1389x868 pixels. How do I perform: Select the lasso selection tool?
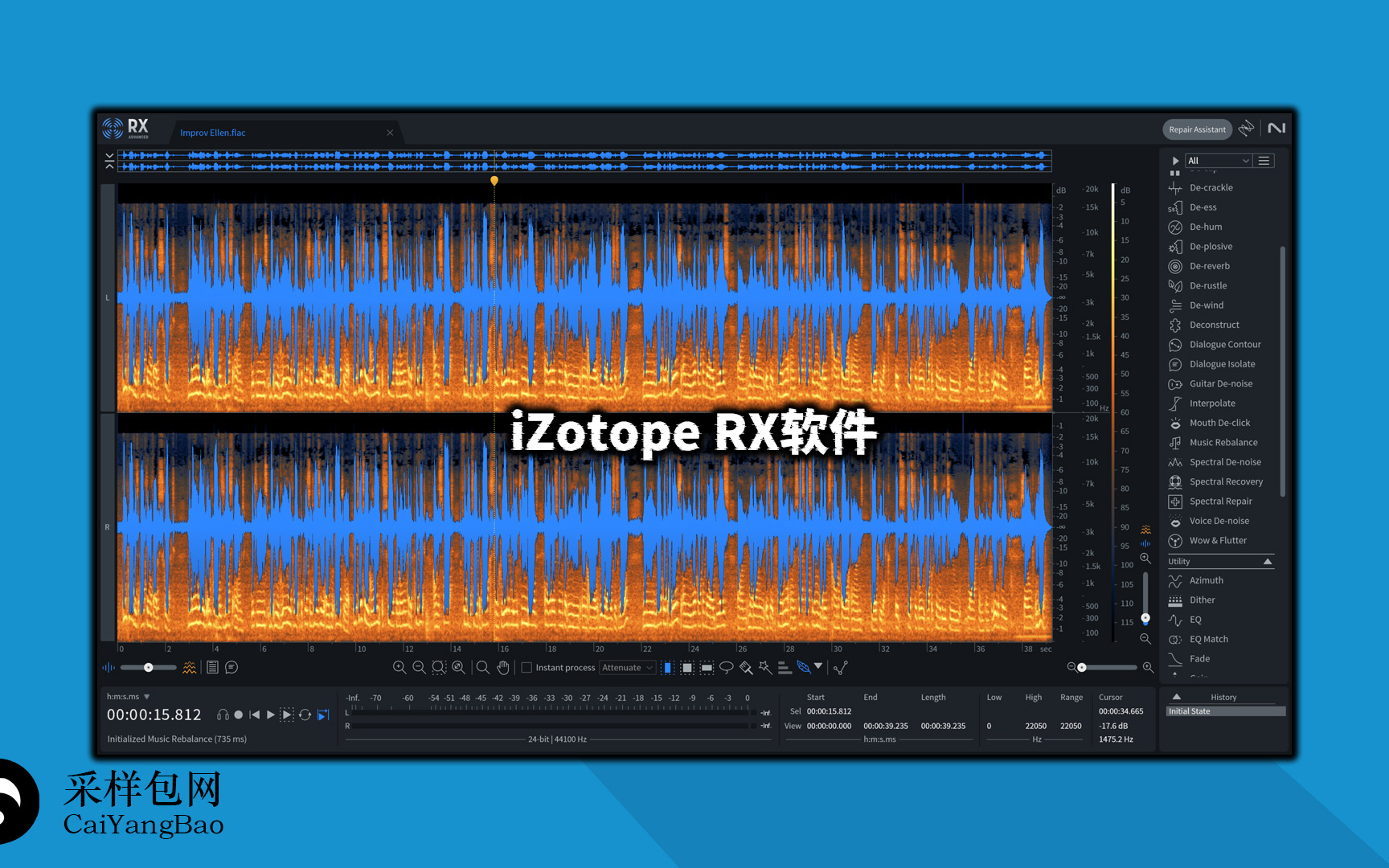pyautogui.click(x=726, y=668)
